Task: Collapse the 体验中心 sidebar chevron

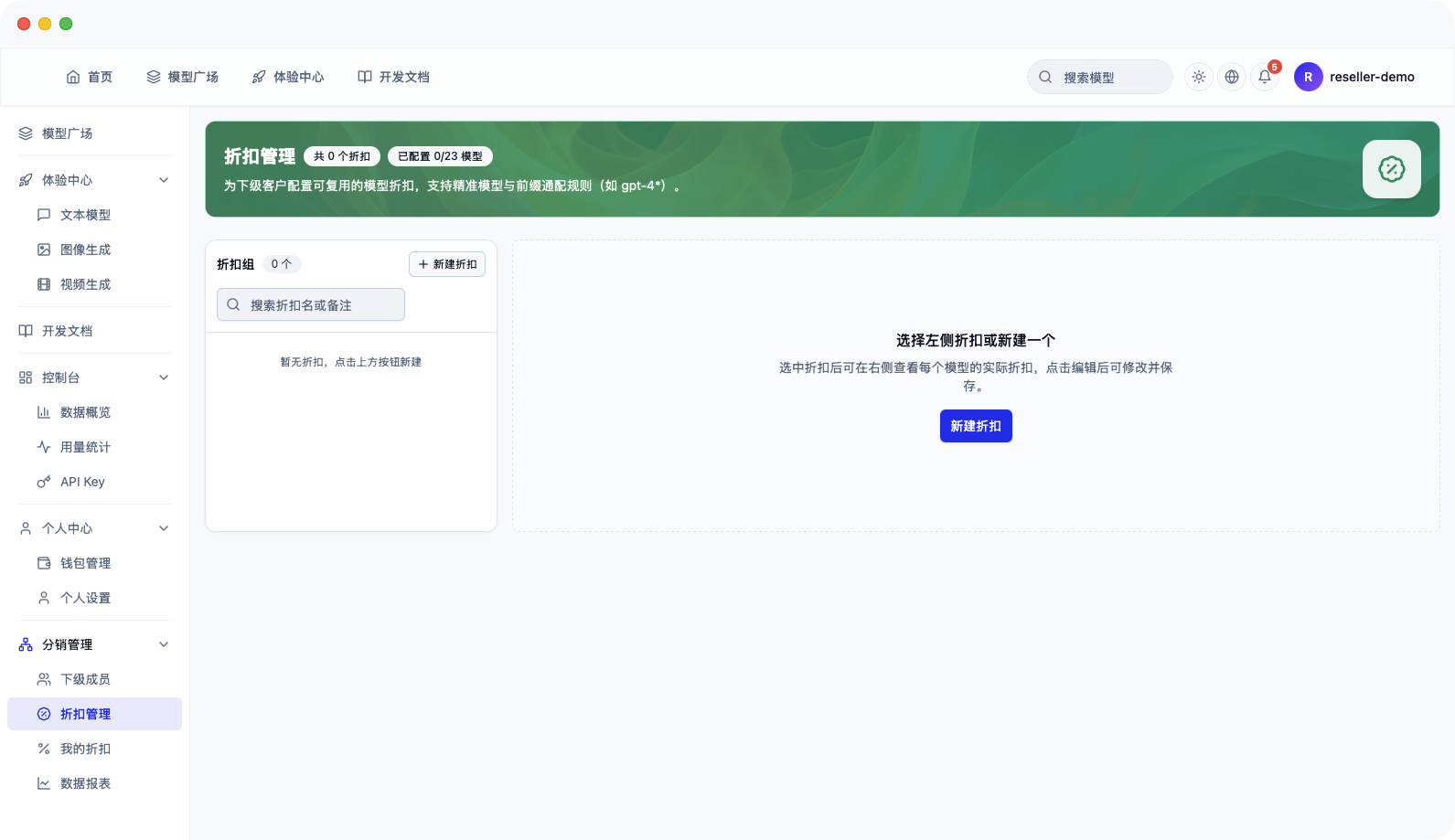Action: [x=164, y=180]
